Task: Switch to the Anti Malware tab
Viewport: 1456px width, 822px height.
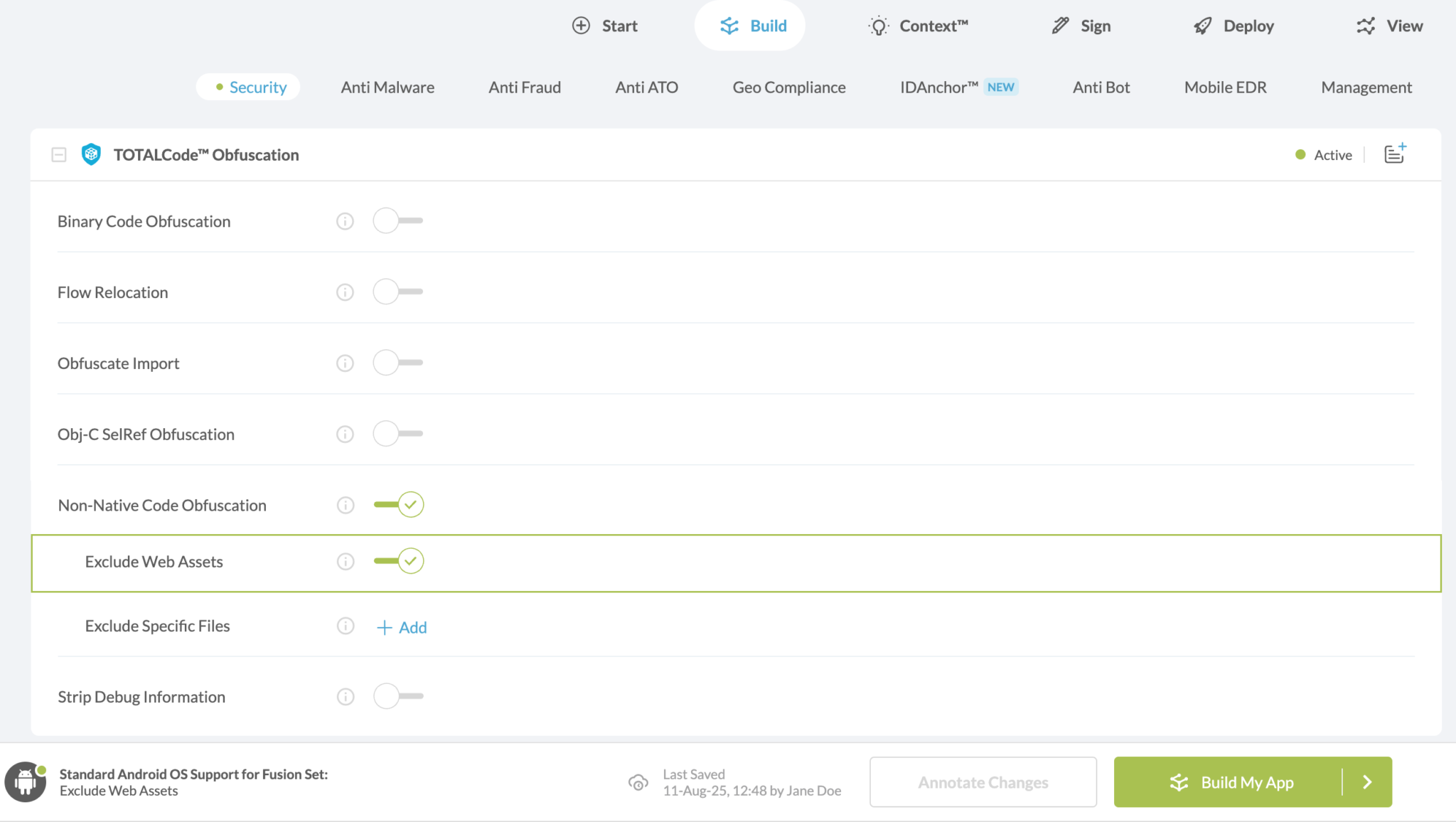Action: coord(387,87)
